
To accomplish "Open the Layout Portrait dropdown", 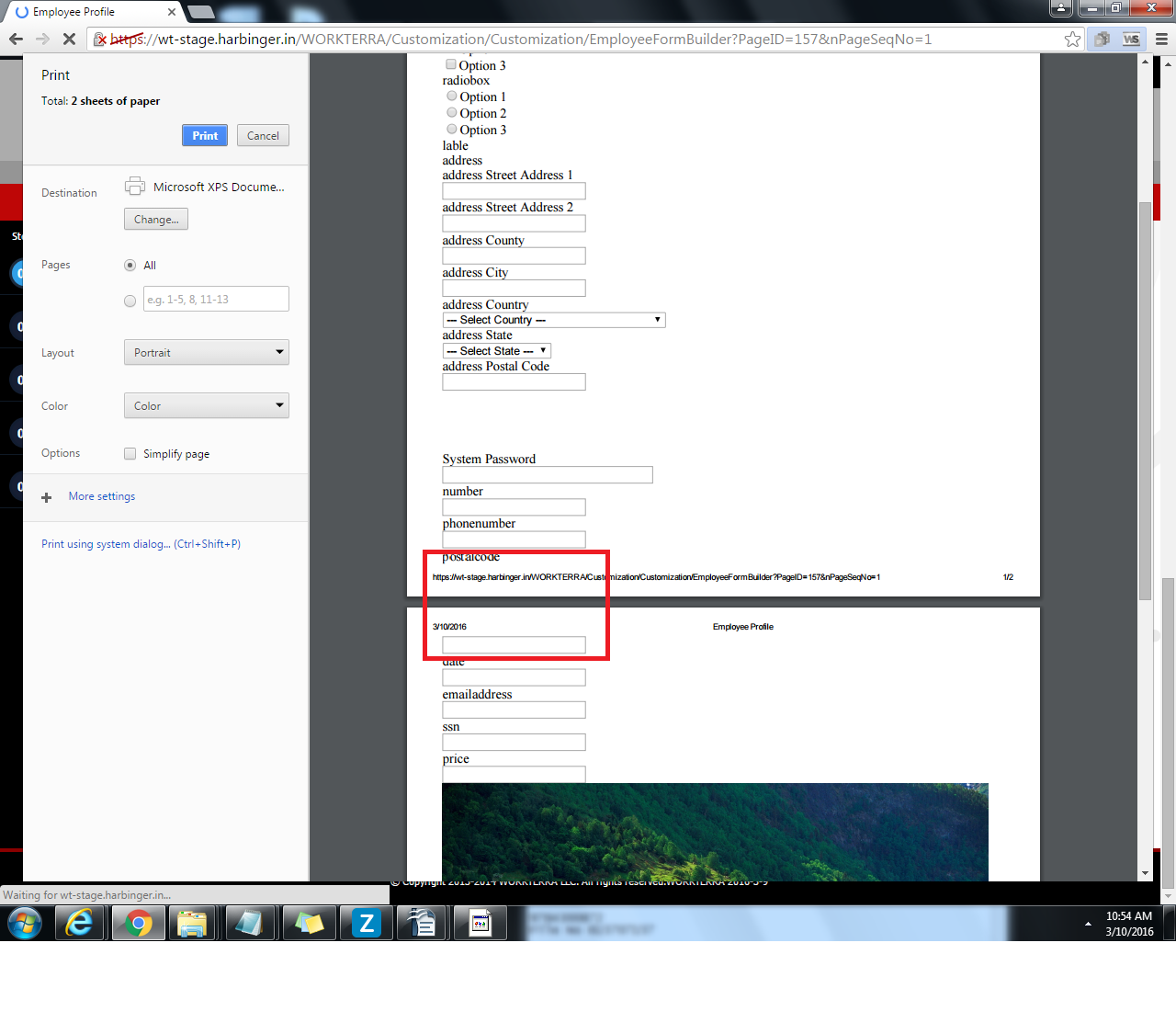I will click(207, 353).
